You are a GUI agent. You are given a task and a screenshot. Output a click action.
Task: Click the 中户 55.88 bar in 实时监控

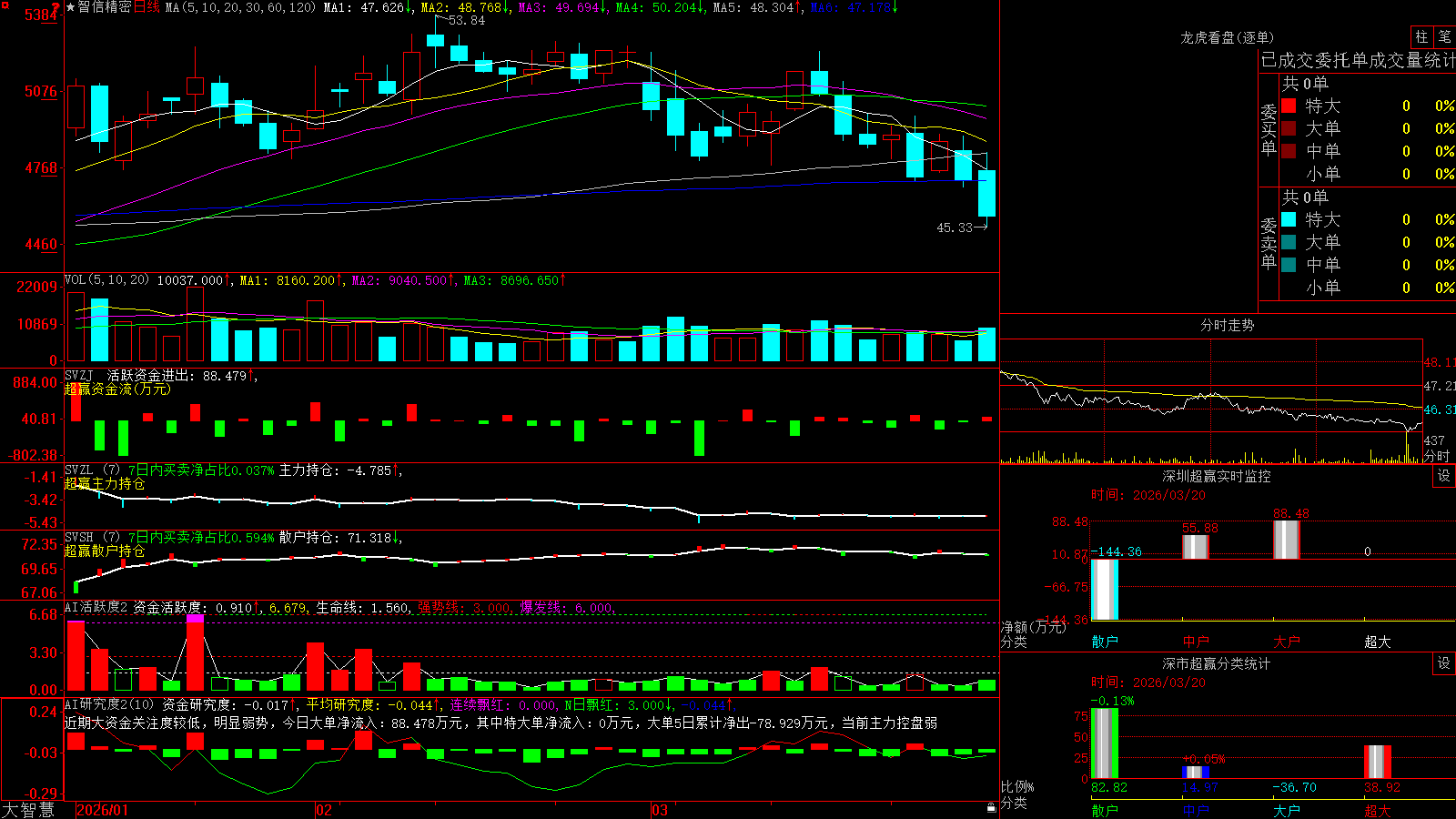point(1196,547)
